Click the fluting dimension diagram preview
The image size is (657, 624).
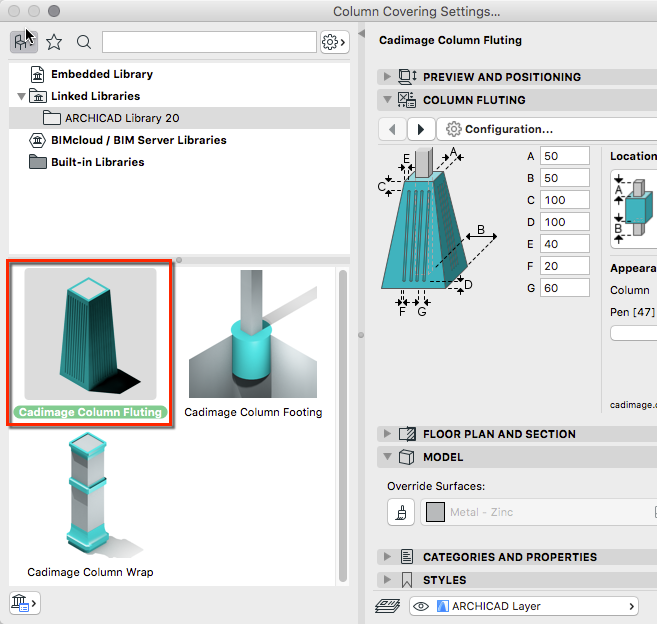(437, 232)
